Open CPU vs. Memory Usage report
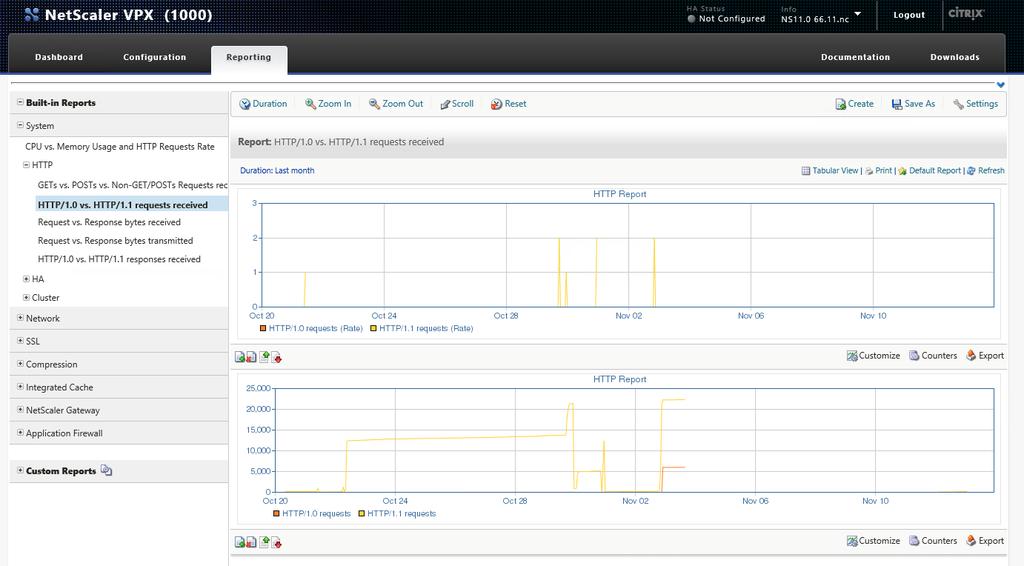The width and height of the screenshot is (1024, 566). coord(120,147)
